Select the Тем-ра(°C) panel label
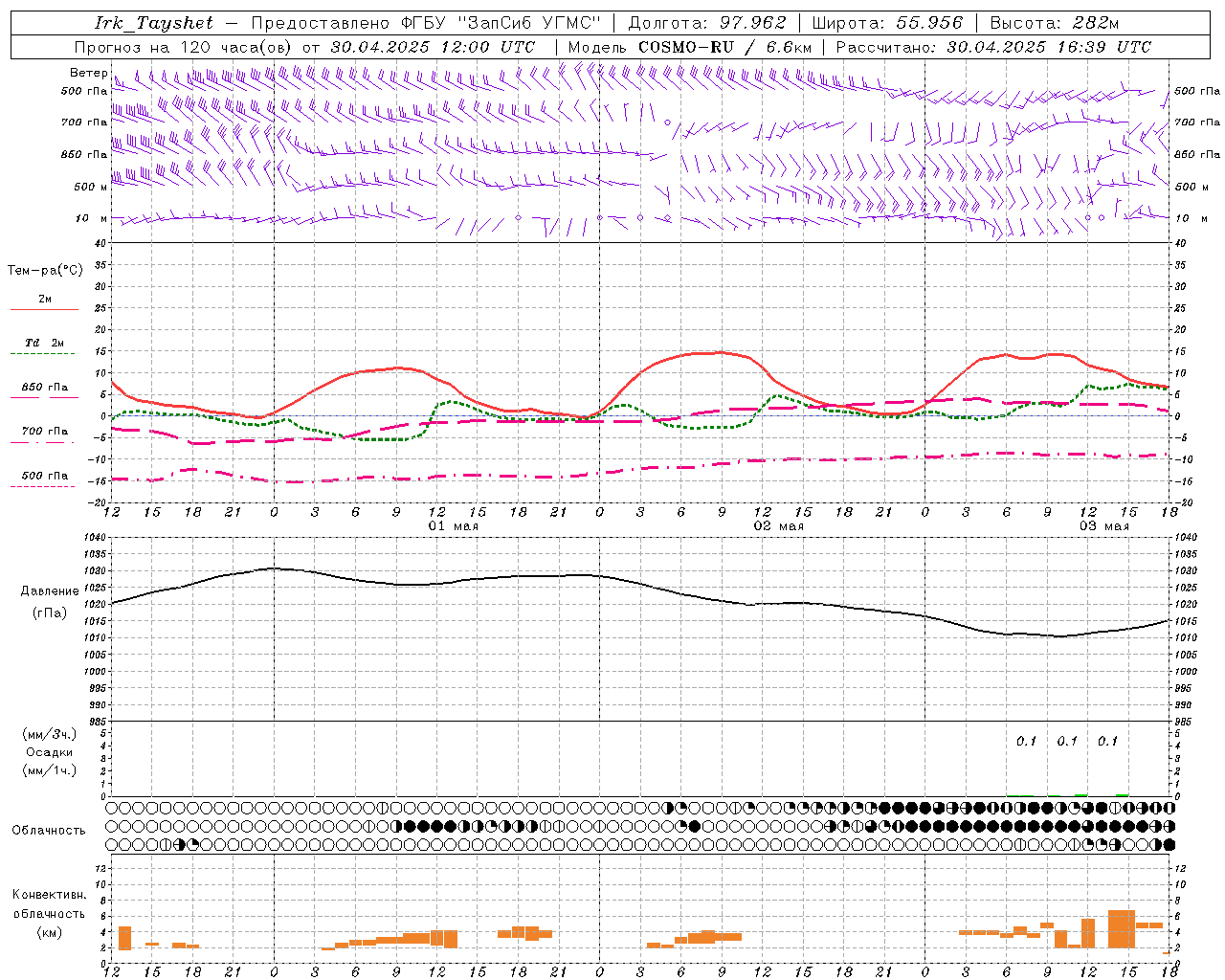Viewport: 1225px width, 980px height. (x=45, y=271)
